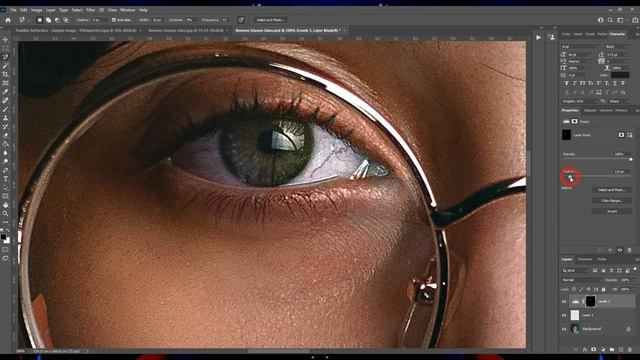640x360 pixels.
Task: Create a new layer with plus icon
Action: (621, 350)
